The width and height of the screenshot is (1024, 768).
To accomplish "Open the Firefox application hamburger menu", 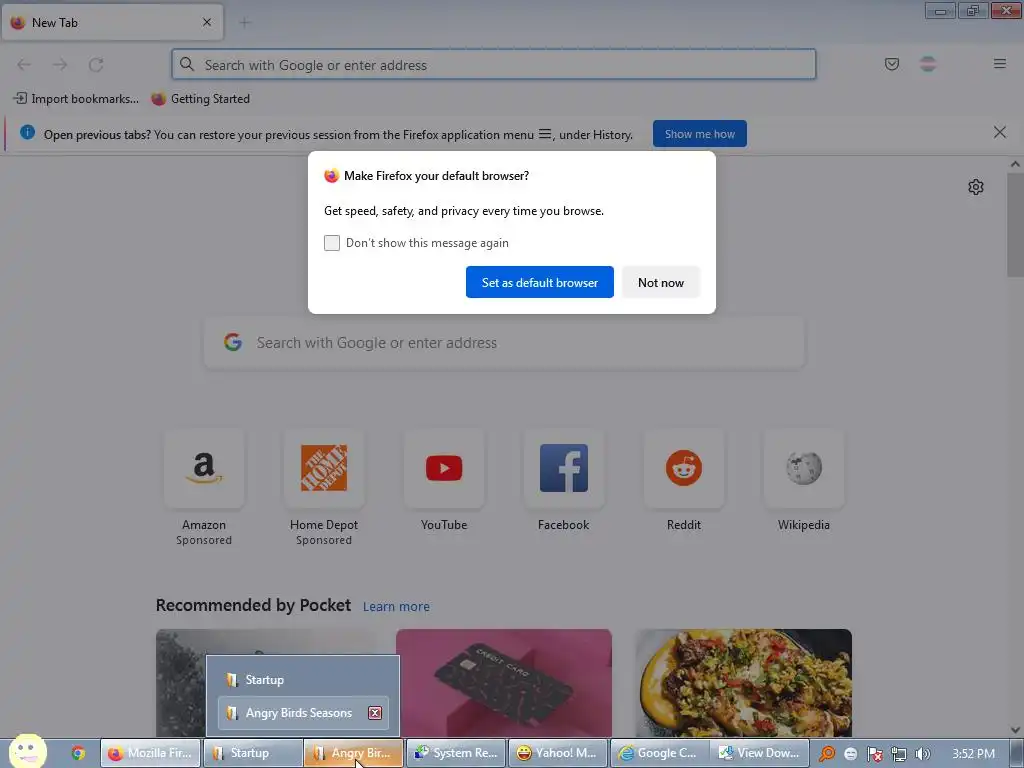I will click(999, 64).
